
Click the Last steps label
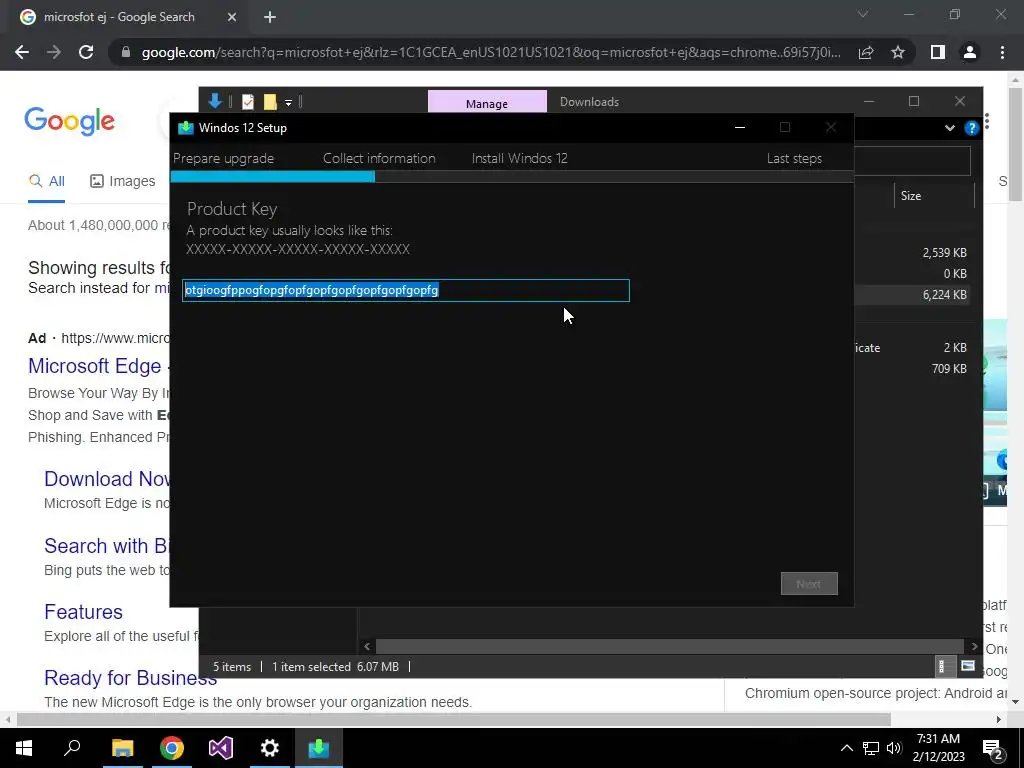[x=794, y=159]
